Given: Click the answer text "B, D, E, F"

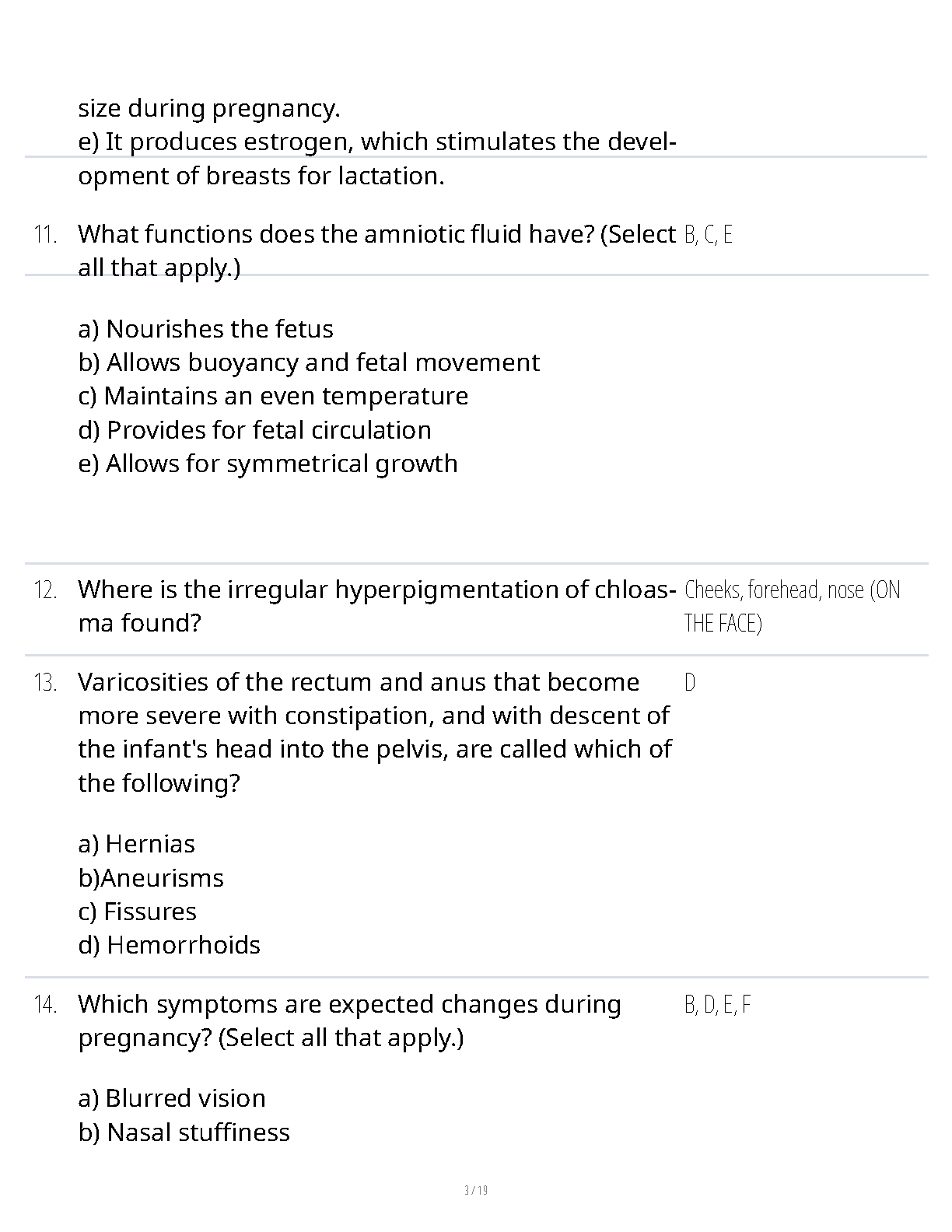Looking at the screenshot, I should point(717,1005).
